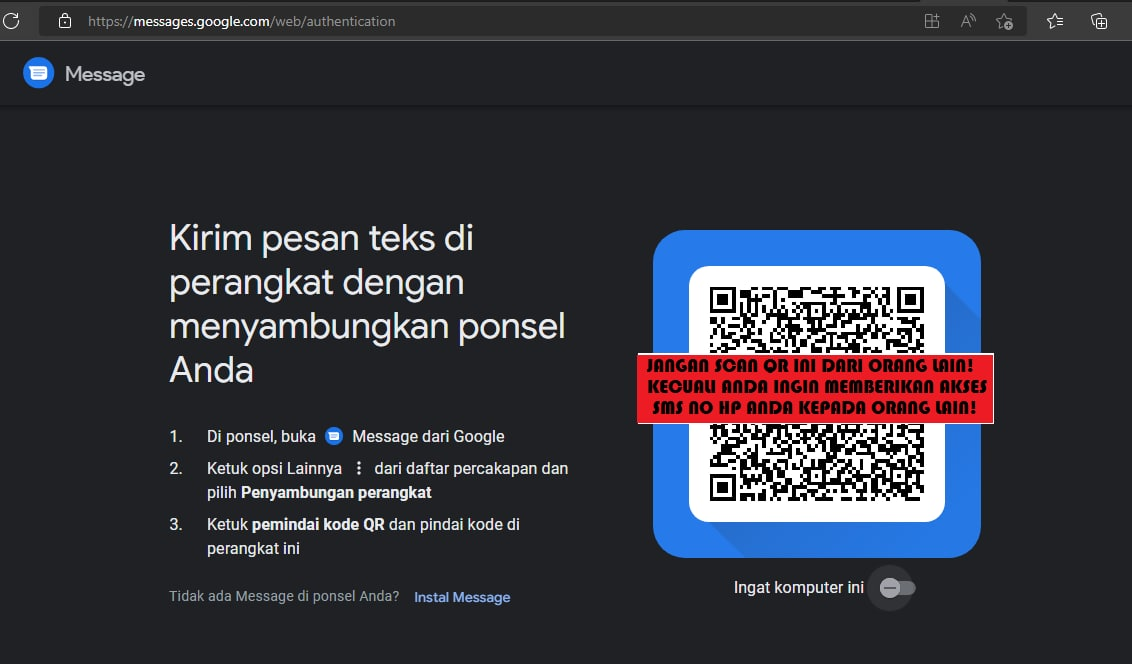The width and height of the screenshot is (1132, 664).
Task: Activate the Read aloud icon
Action: [968, 21]
